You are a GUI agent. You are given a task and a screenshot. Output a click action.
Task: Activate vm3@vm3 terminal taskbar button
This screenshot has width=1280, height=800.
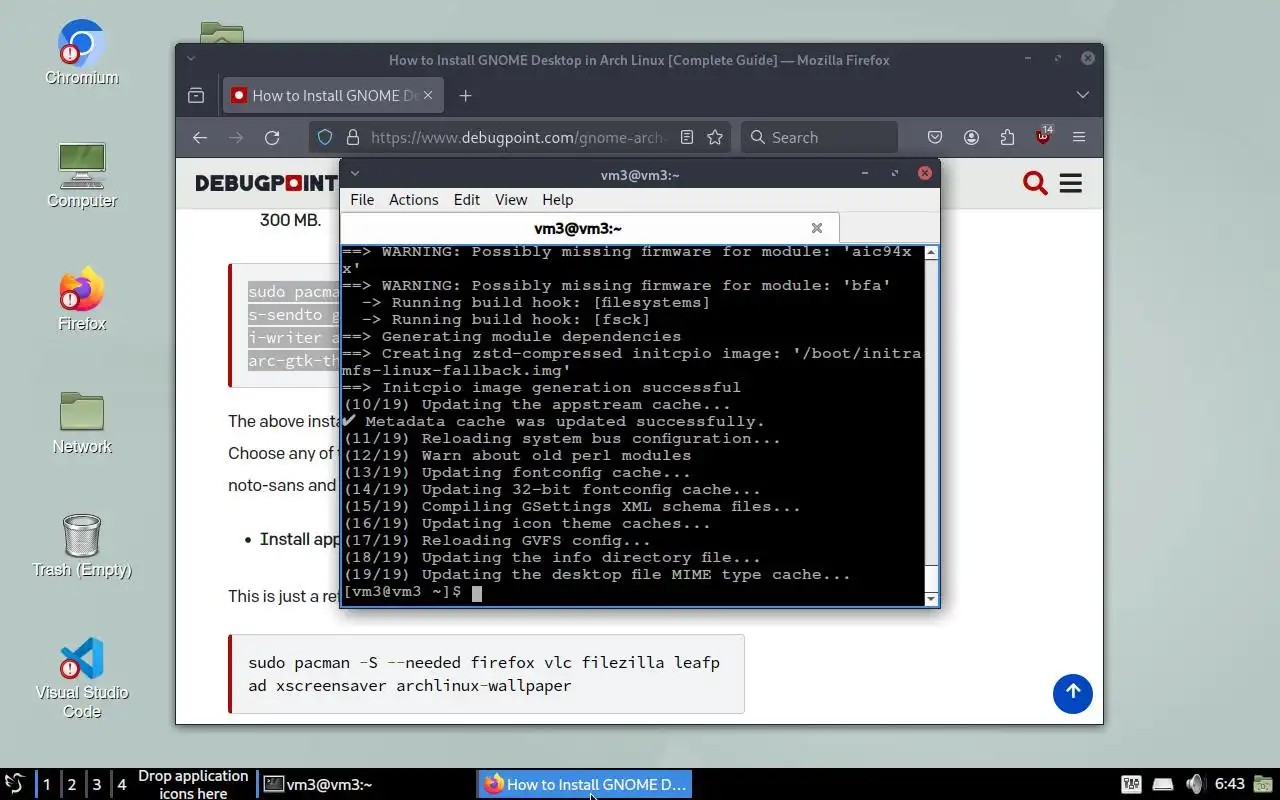point(366,784)
